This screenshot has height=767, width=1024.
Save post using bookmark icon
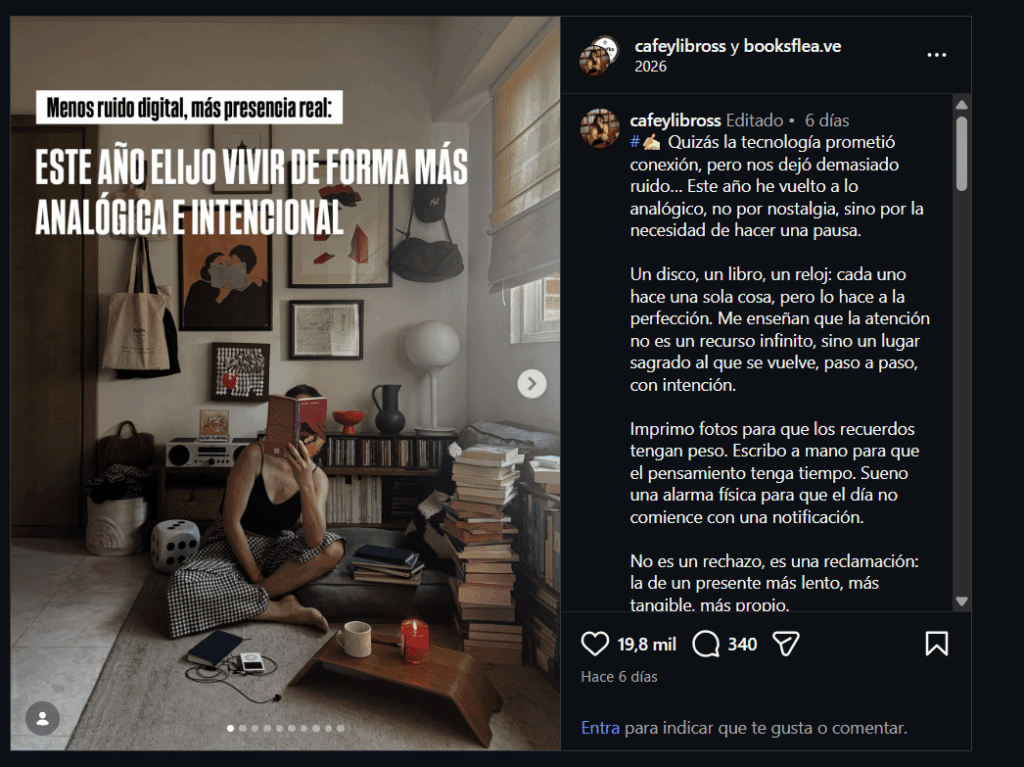[x=936, y=644]
